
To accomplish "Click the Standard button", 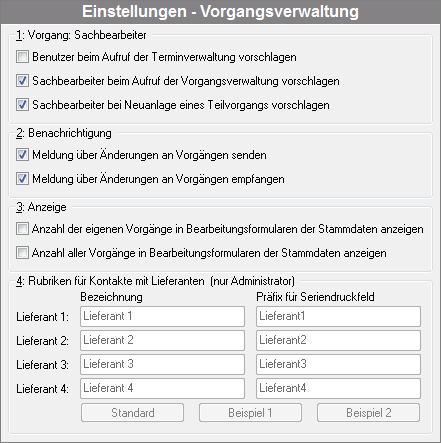I will (132, 413).
